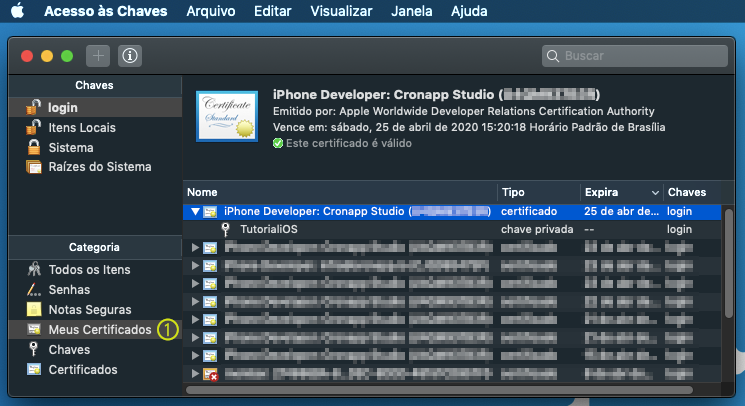The image size is (745, 406).
Task: Open the Editar menu
Action: pos(272,11)
